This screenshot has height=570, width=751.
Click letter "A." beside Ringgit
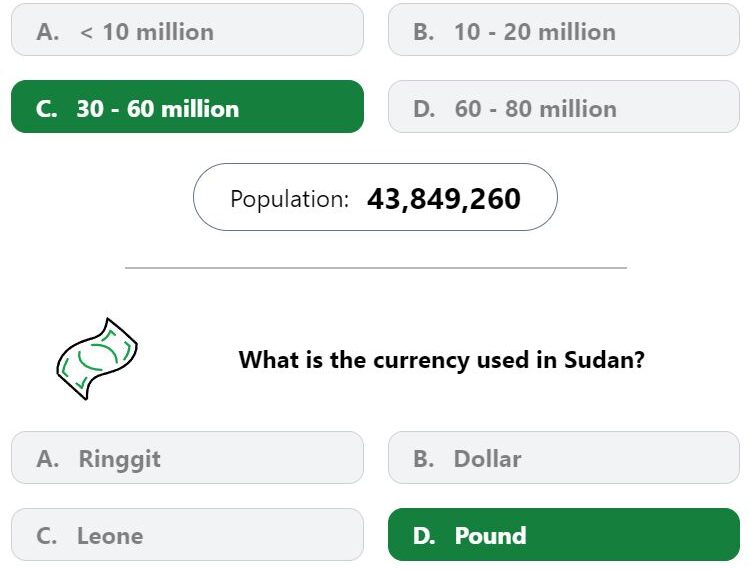click(x=47, y=458)
